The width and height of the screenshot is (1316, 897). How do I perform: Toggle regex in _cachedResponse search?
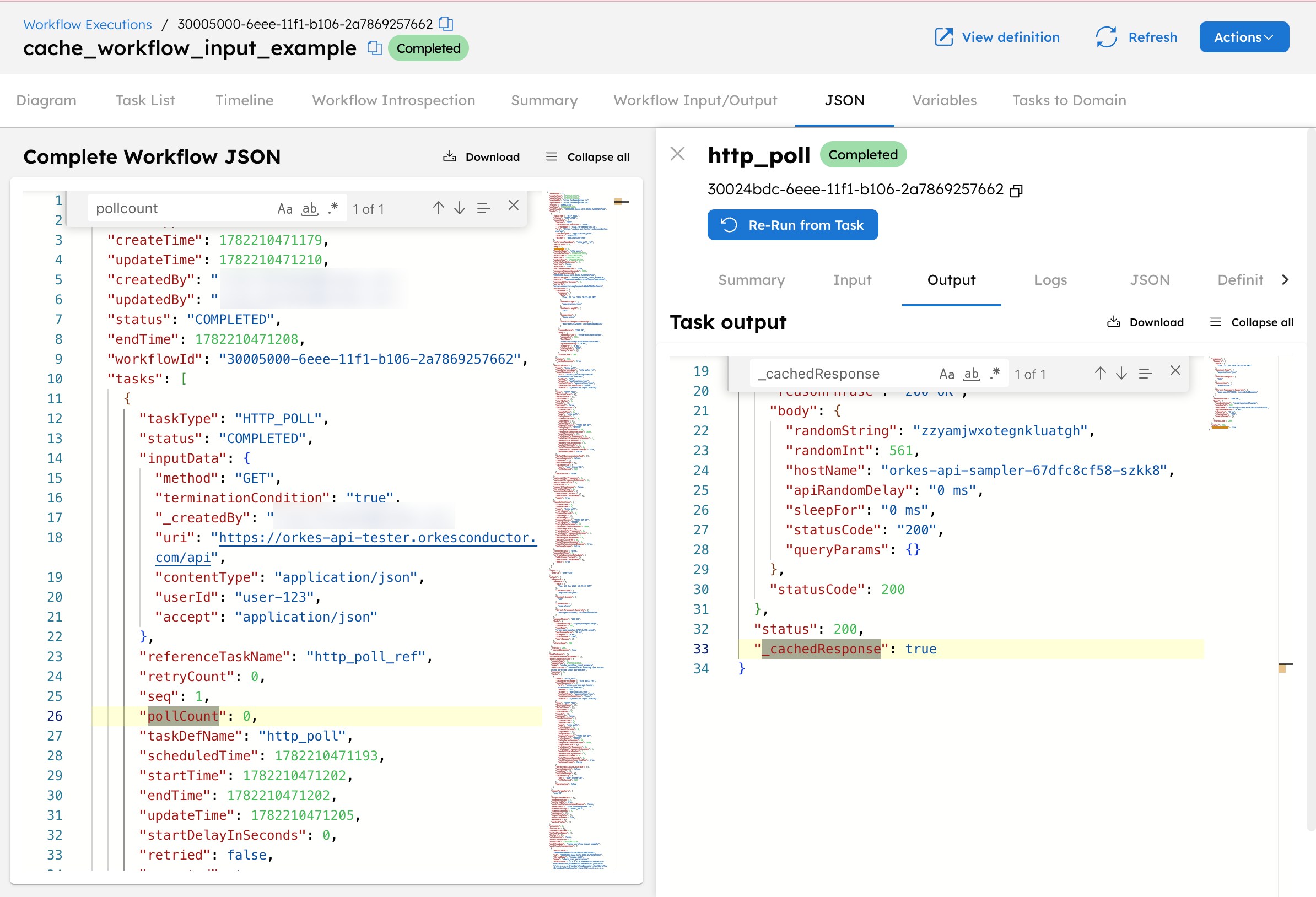click(x=995, y=373)
